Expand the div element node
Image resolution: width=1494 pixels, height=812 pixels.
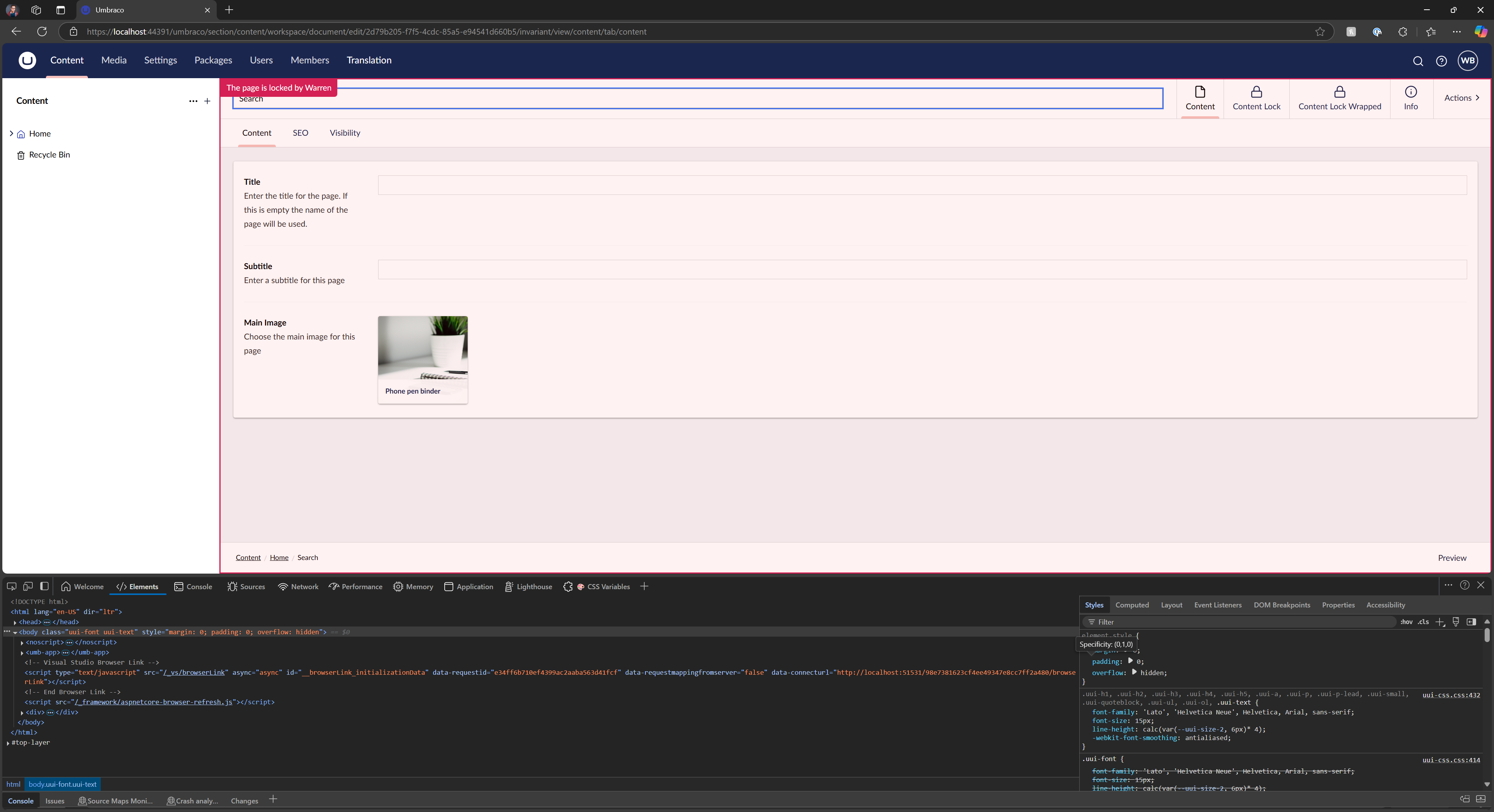[22, 713]
